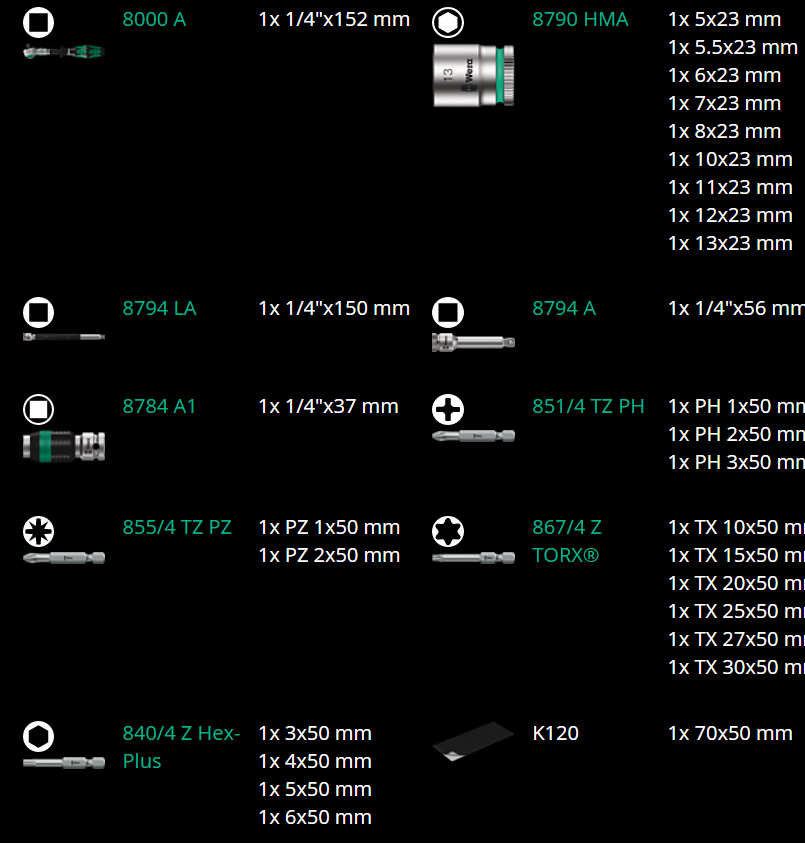Open the 8784 A1 adapter image

coord(63,446)
